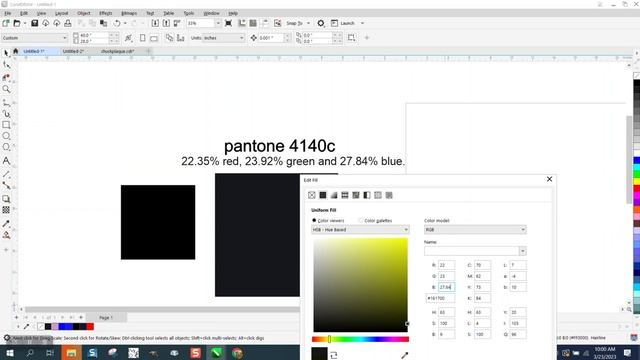Click the Print icon in the toolbar
This screenshot has width=640, height=360.
(68, 23)
